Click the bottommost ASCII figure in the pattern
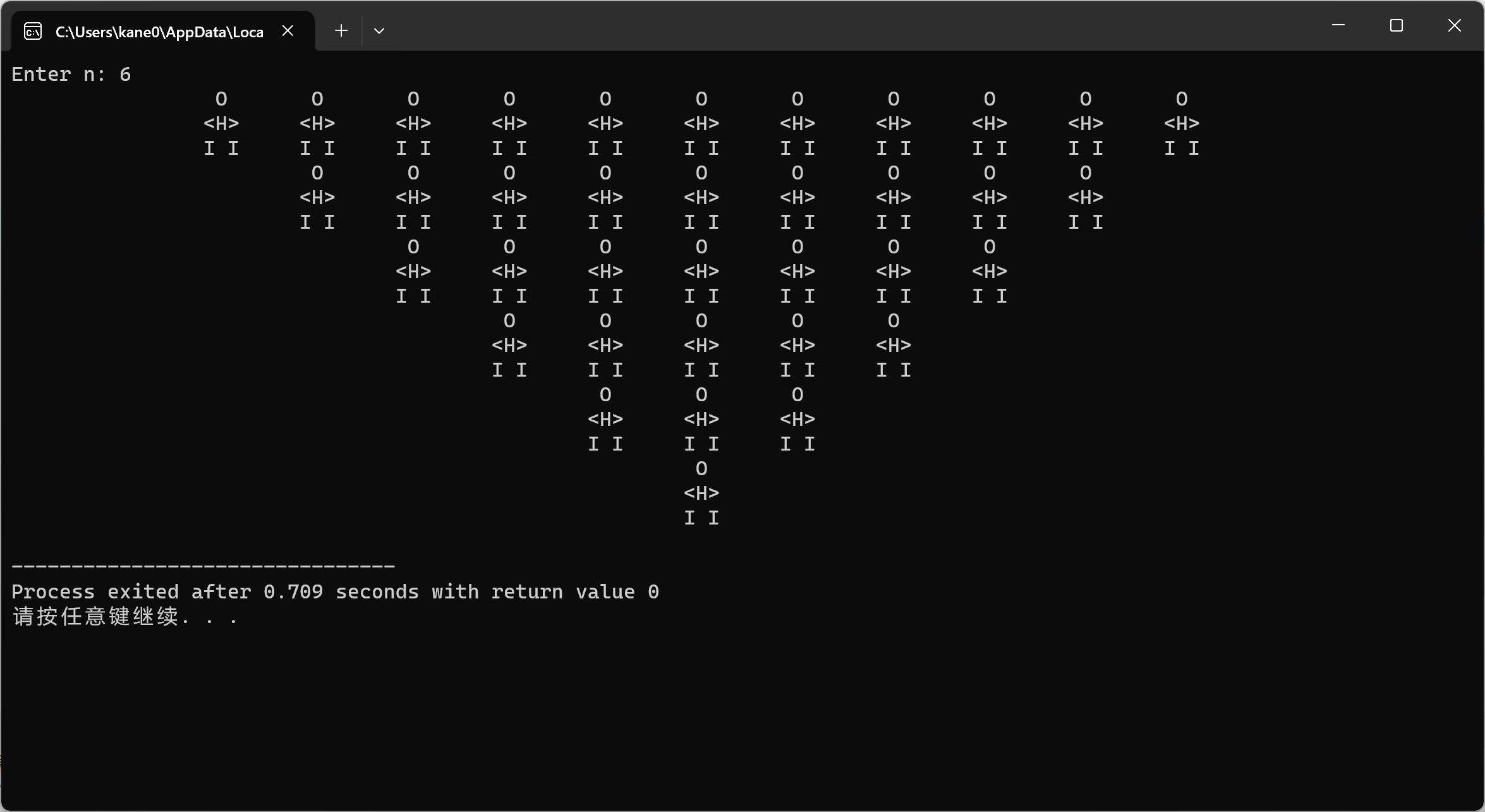Image resolution: width=1485 pixels, height=812 pixels. tap(701, 493)
